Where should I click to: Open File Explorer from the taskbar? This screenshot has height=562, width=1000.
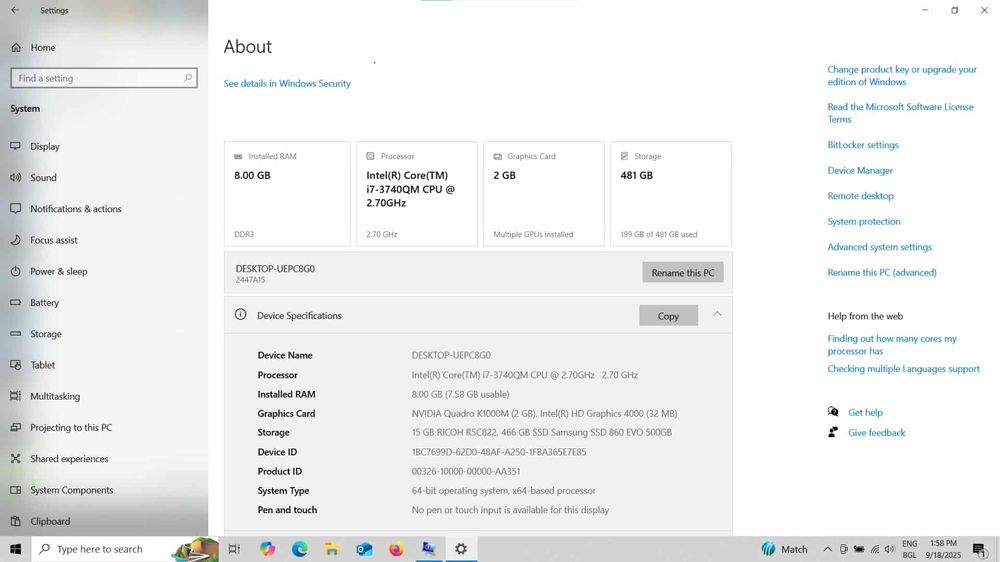[x=332, y=549]
